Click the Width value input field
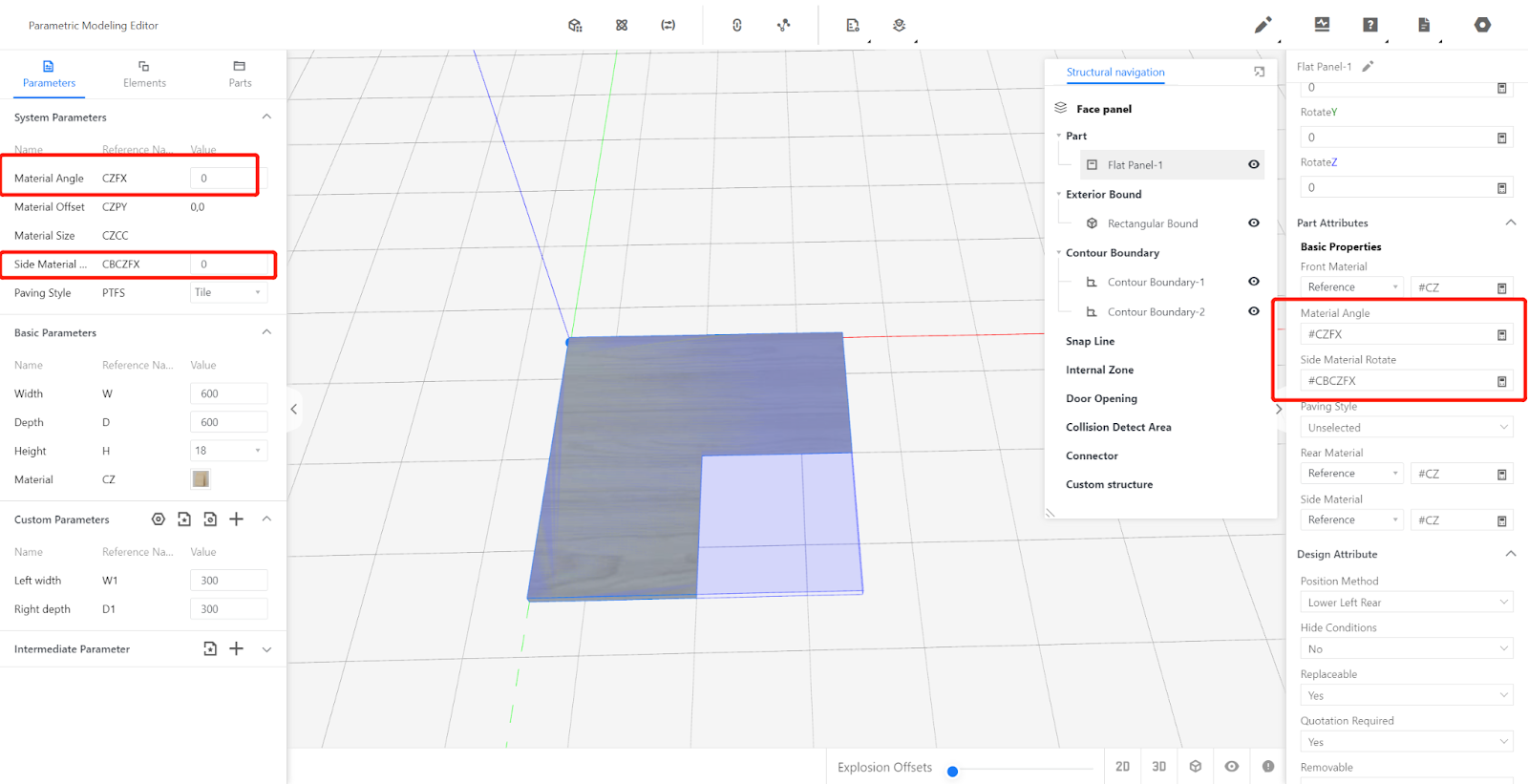This screenshot has height=784, width=1528. point(228,393)
